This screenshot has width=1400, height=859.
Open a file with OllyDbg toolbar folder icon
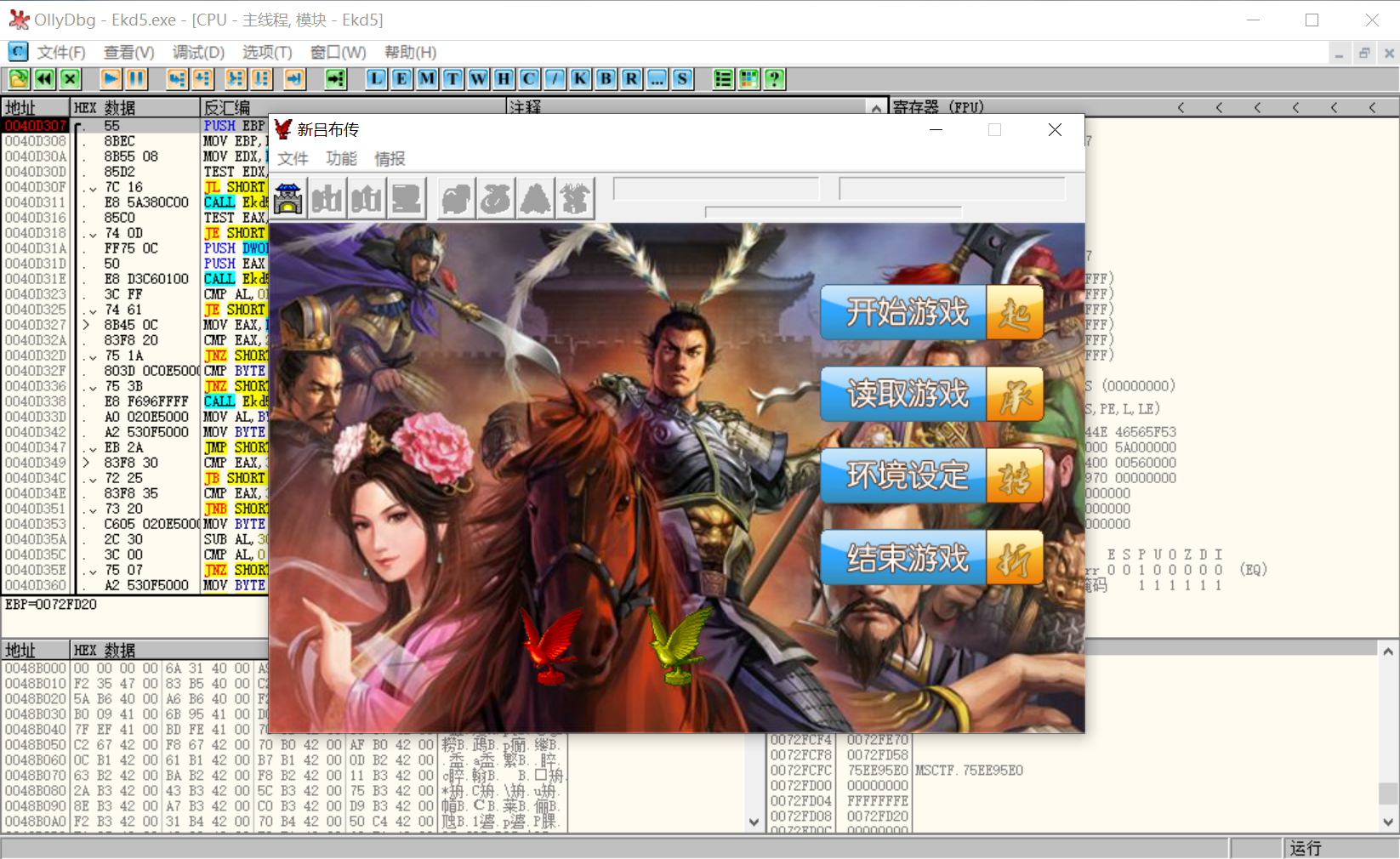[19, 79]
